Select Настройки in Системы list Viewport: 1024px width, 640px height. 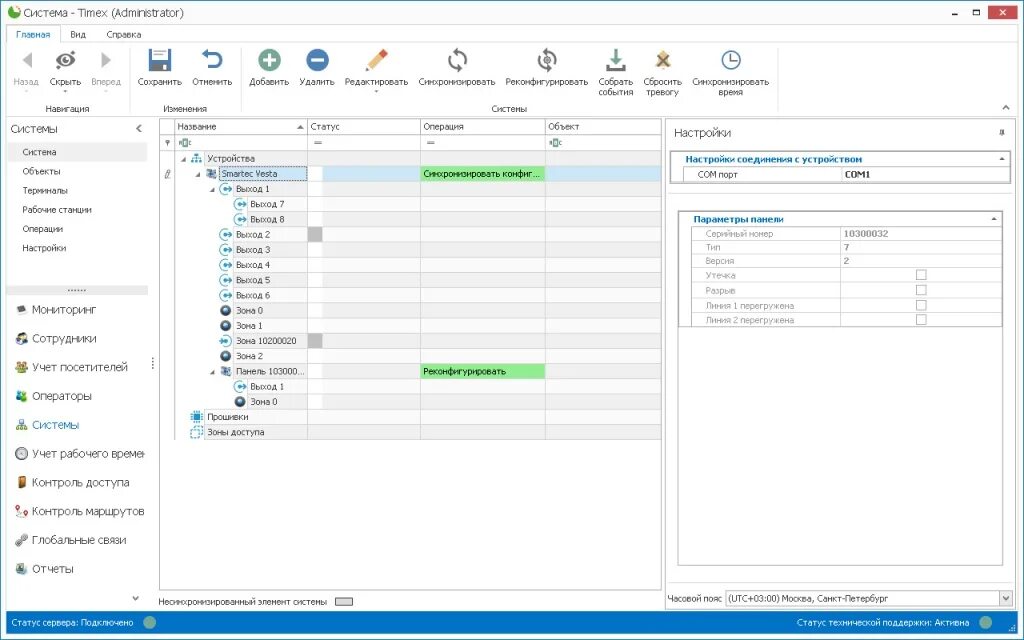[x=44, y=248]
